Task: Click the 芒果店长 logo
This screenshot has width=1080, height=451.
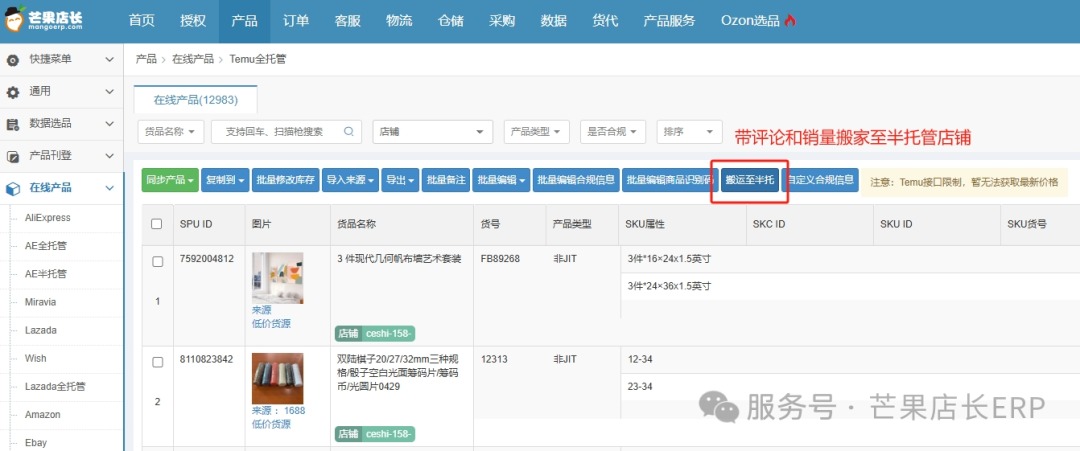Action: click(x=45, y=19)
